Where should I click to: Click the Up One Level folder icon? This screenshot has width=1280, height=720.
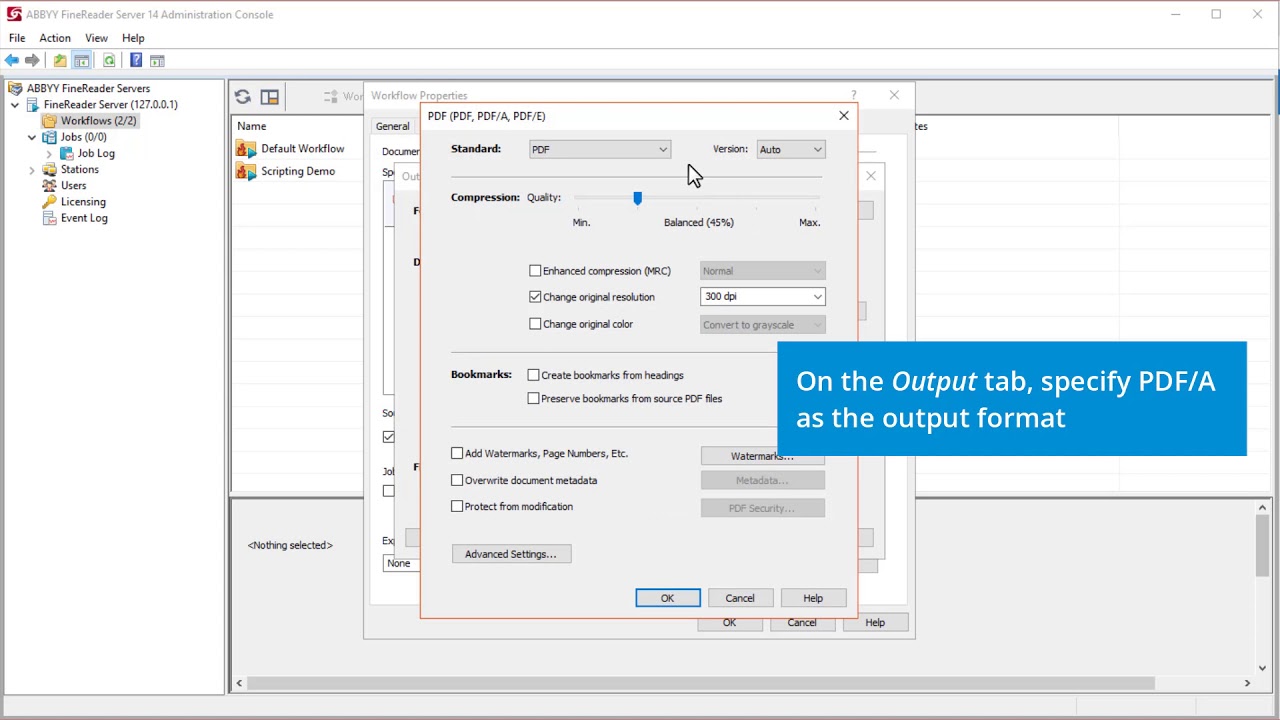pyautogui.click(x=60, y=61)
